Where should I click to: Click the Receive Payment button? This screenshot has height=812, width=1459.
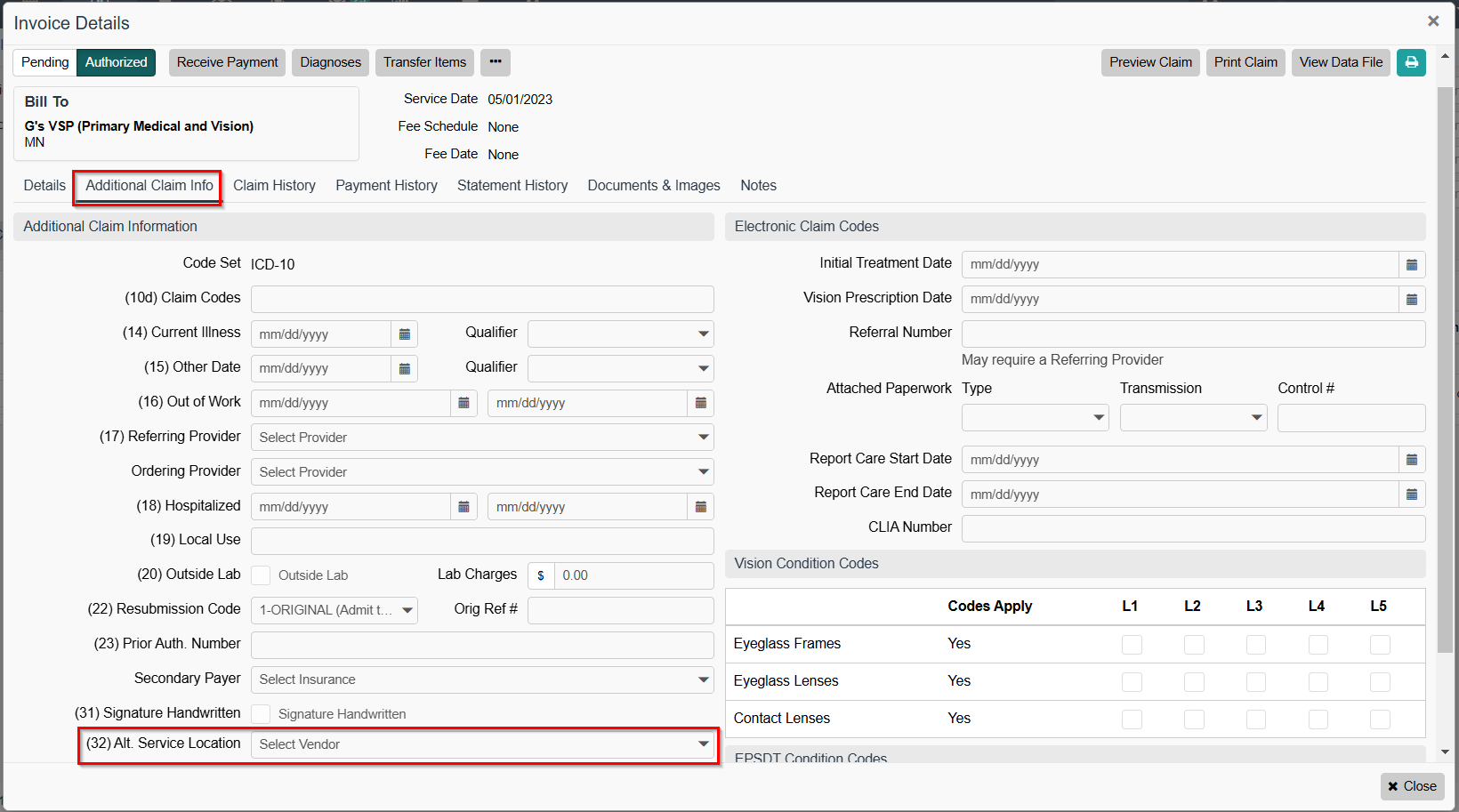[x=227, y=62]
